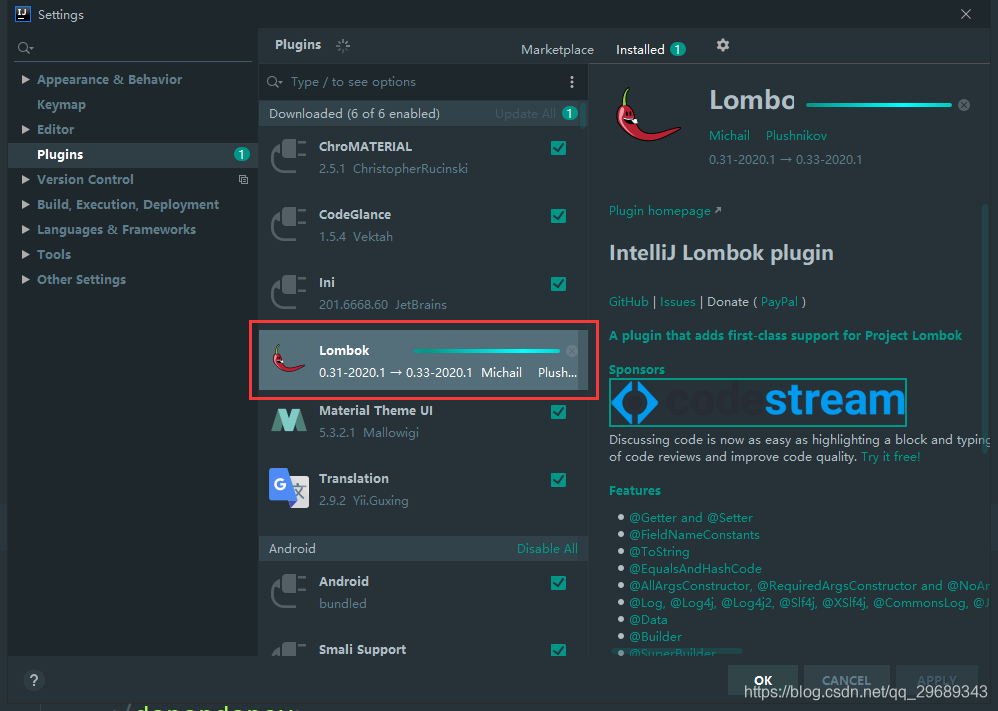Toggle Material Theme UI plugin checkbox
This screenshot has height=711, width=998.
tap(558, 412)
